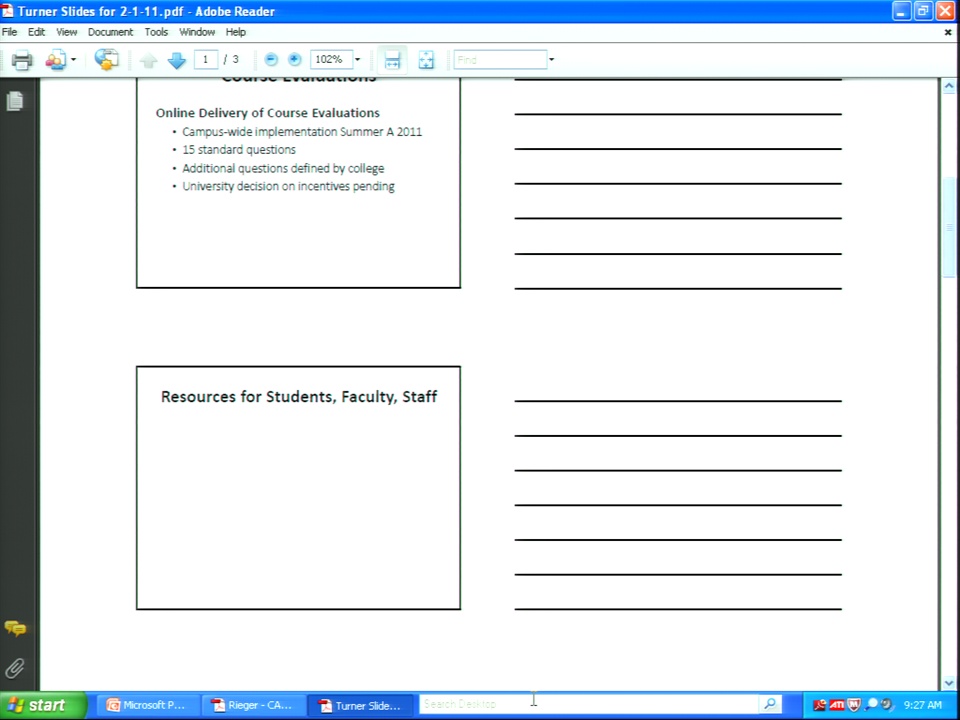960x720 pixels.
Task: Click 'Online Delivery of Course Evaluations' heading
Action: pyautogui.click(x=268, y=113)
